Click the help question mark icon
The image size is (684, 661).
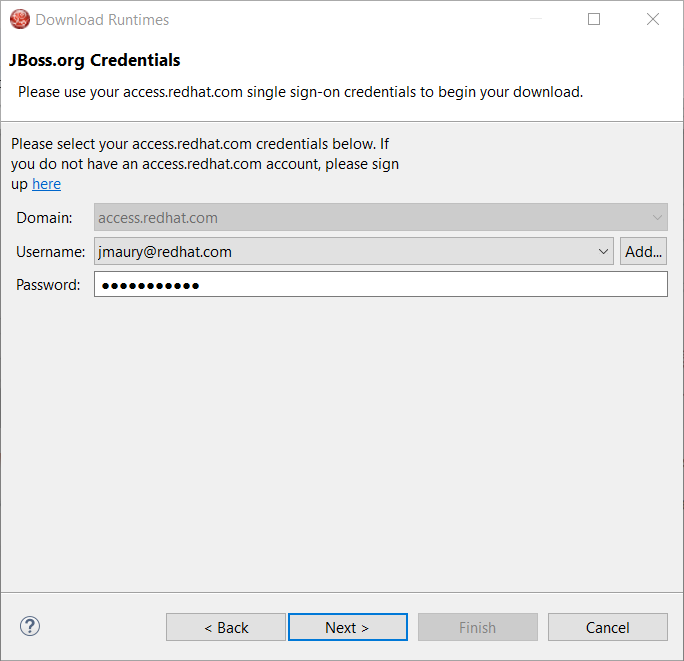pos(30,627)
